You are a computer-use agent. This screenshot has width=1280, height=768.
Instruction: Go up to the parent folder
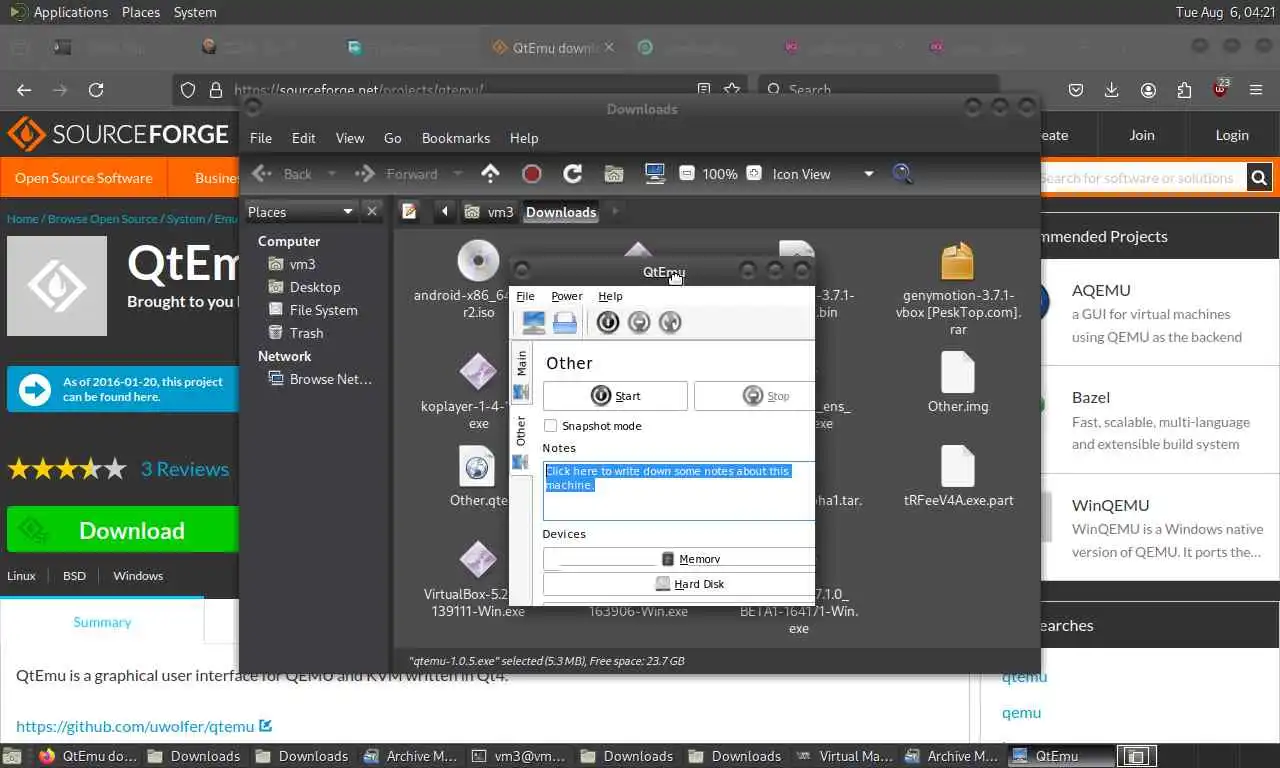click(490, 174)
